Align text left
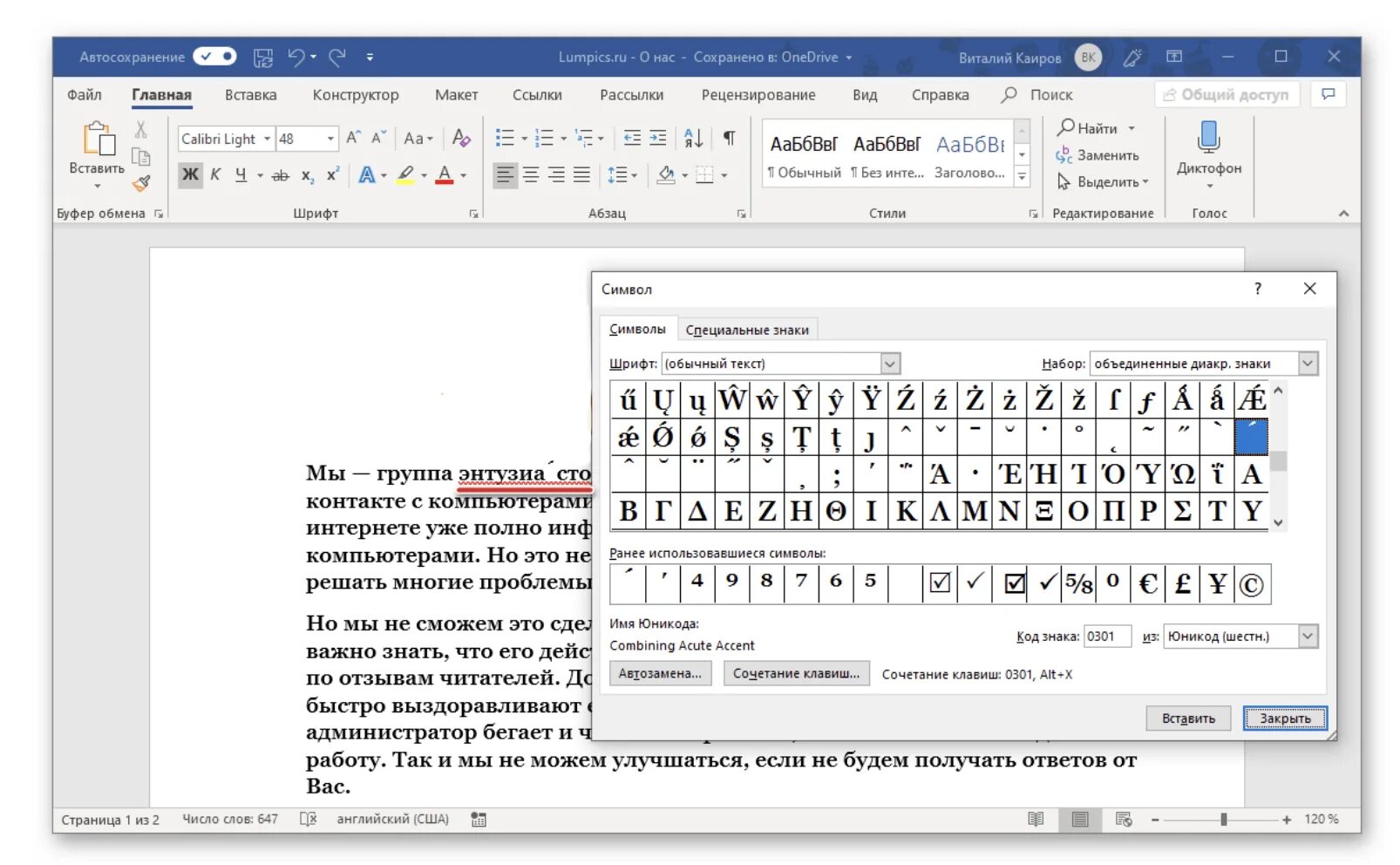The image size is (1400, 865). [505, 175]
